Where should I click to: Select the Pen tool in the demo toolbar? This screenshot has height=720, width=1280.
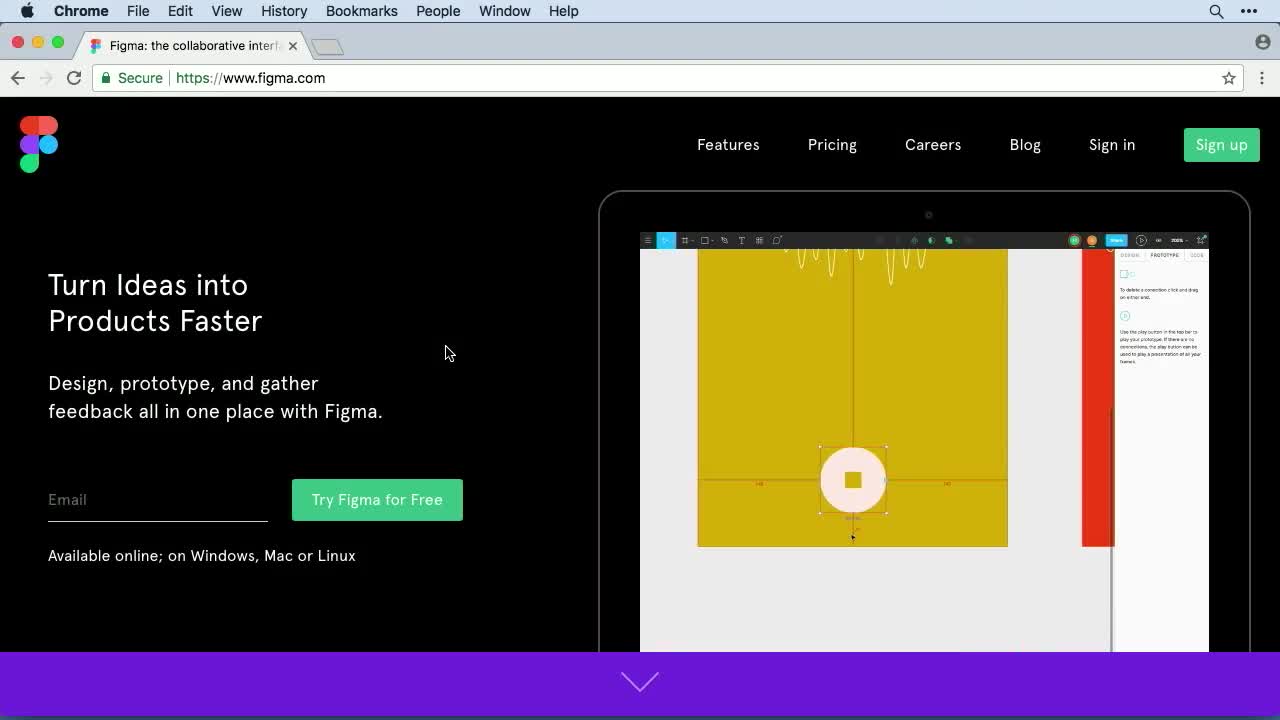tap(724, 240)
